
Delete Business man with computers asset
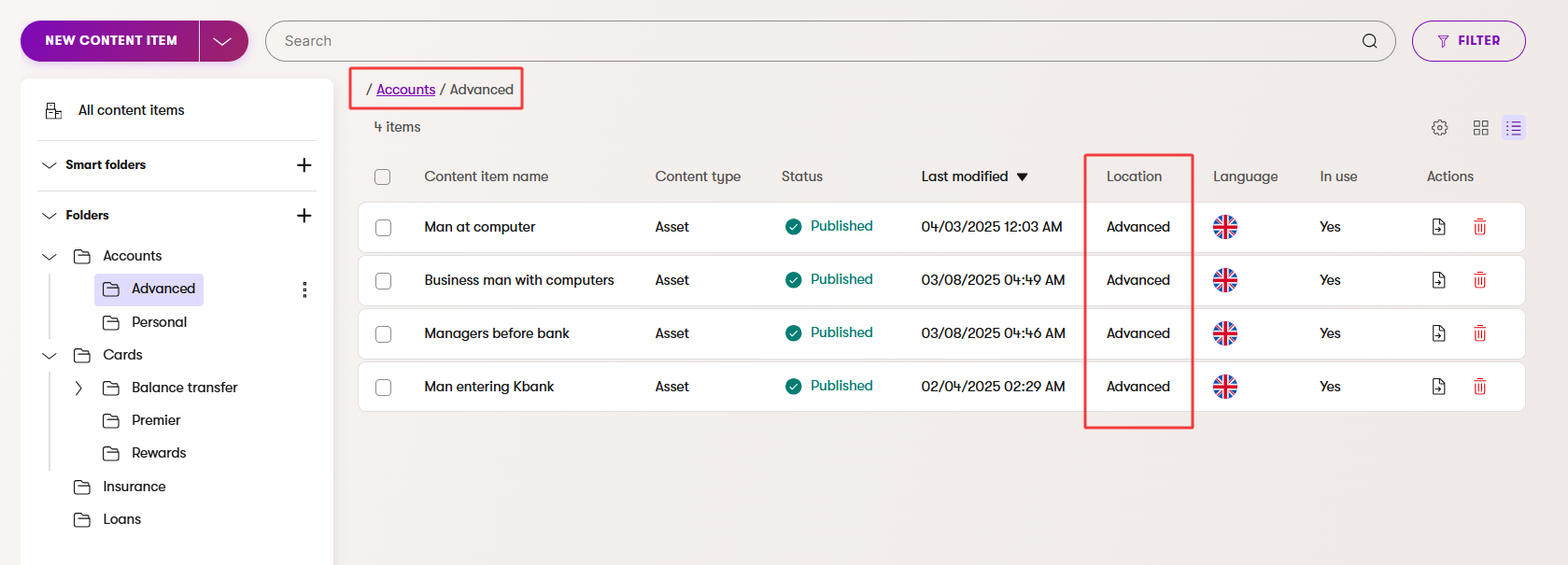(x=1480, y=280)
